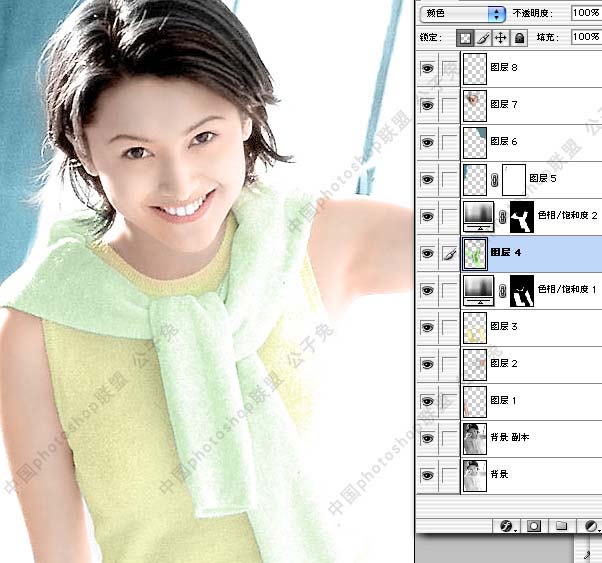Click the lock all padlock icon
Image resolution: width=602 pixels, height=563 pixels.
coord(519,38)
